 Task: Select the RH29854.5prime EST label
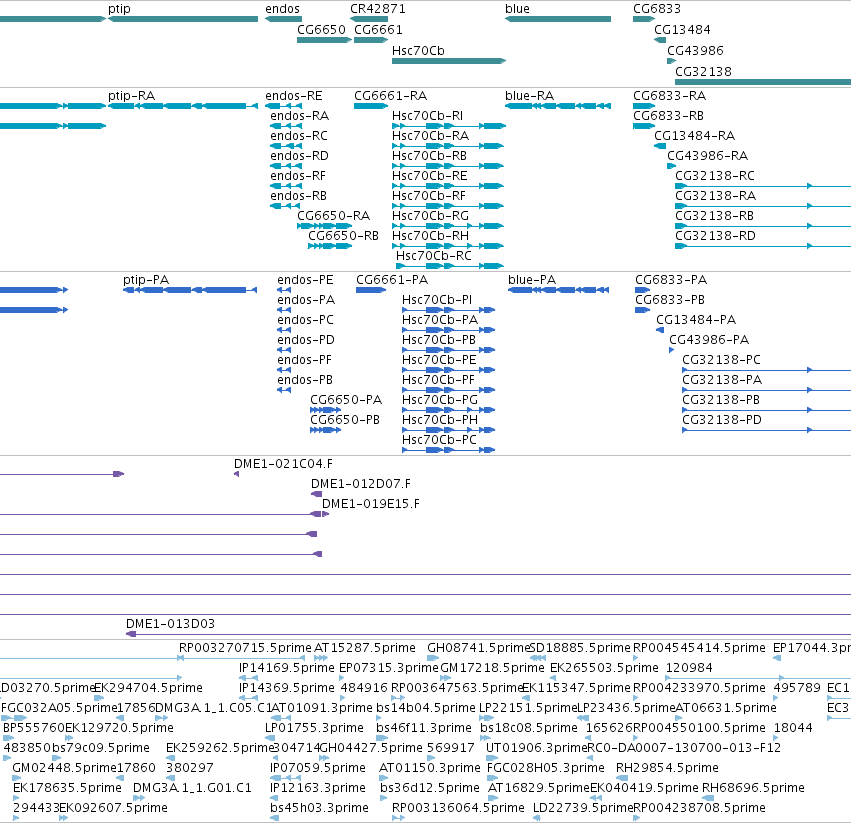(x=667, y=768)
